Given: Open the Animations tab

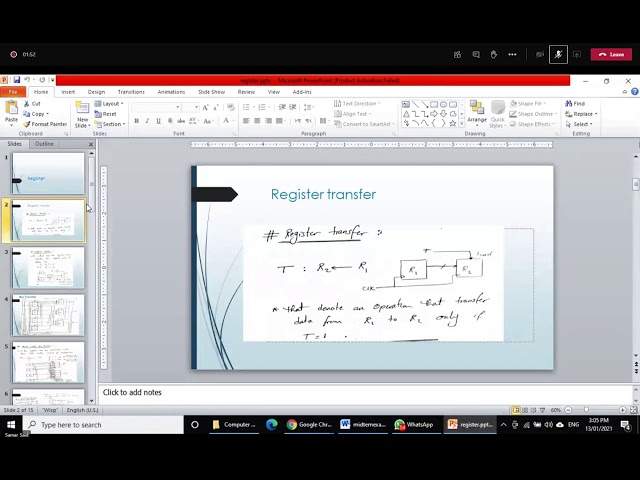Looking at the screenshot, I should pyautogui.click(x=171, y=92).
